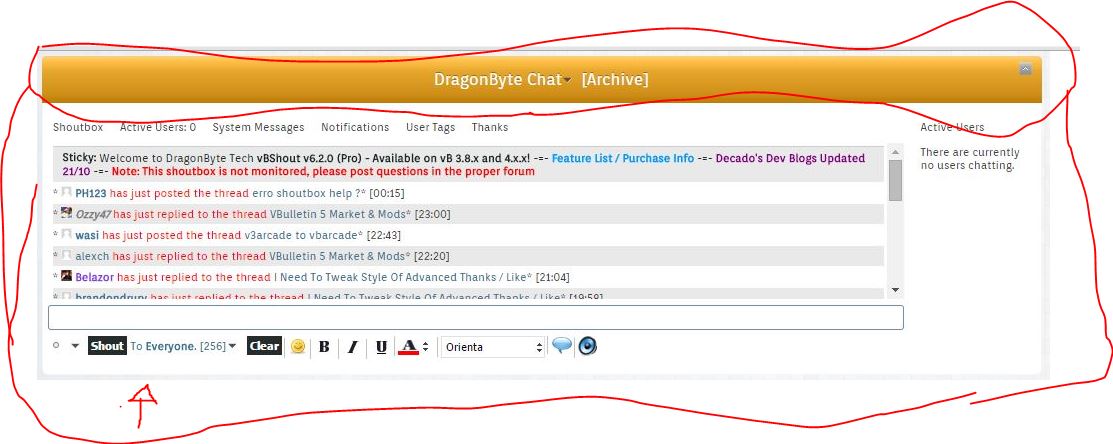Open the Archive link
Screen dimensions: 1113x444
pyautogui.click(x=615, y=79)
